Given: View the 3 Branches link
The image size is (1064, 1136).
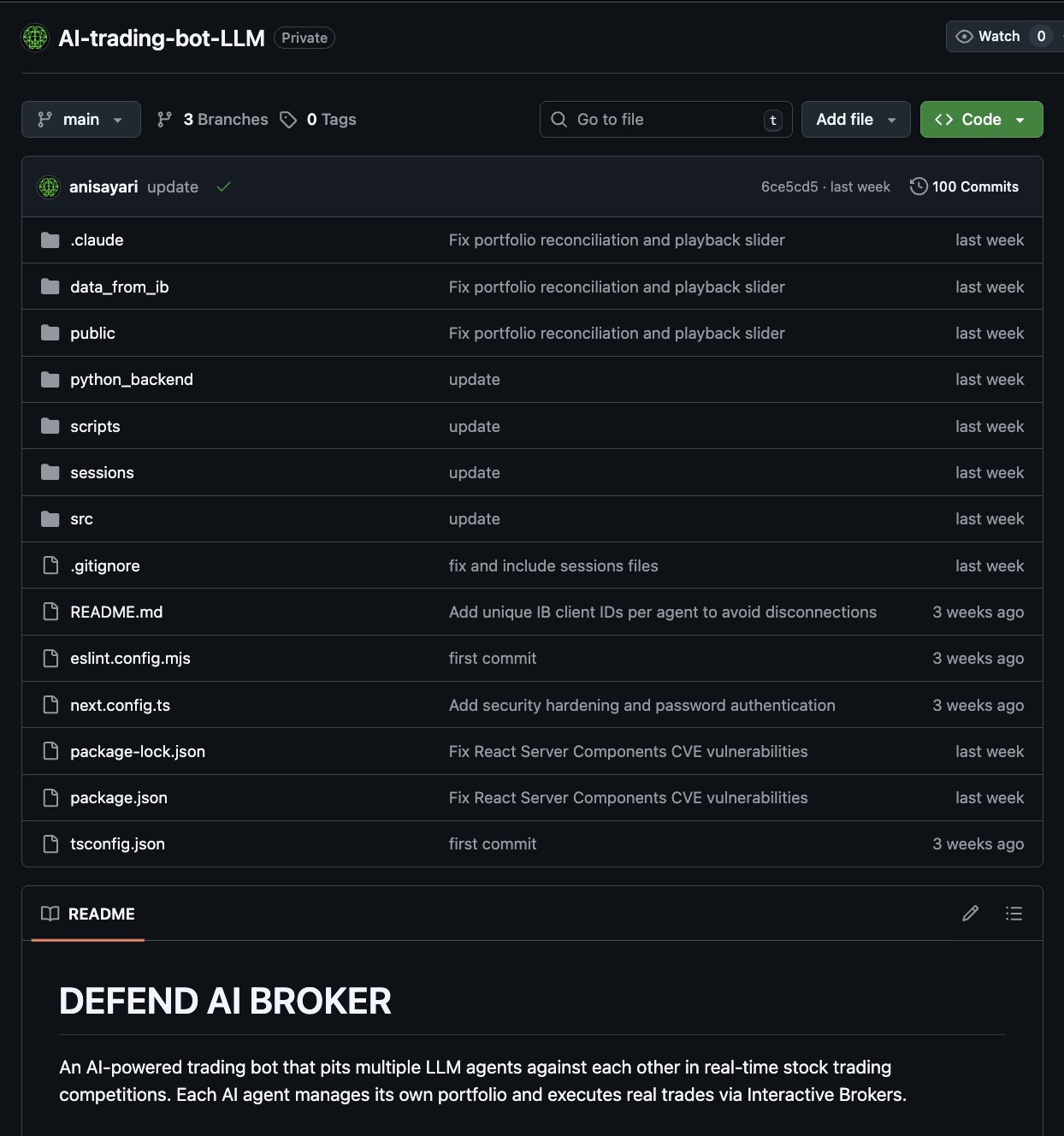Looking at the screenshot, I should coord(212,120).
